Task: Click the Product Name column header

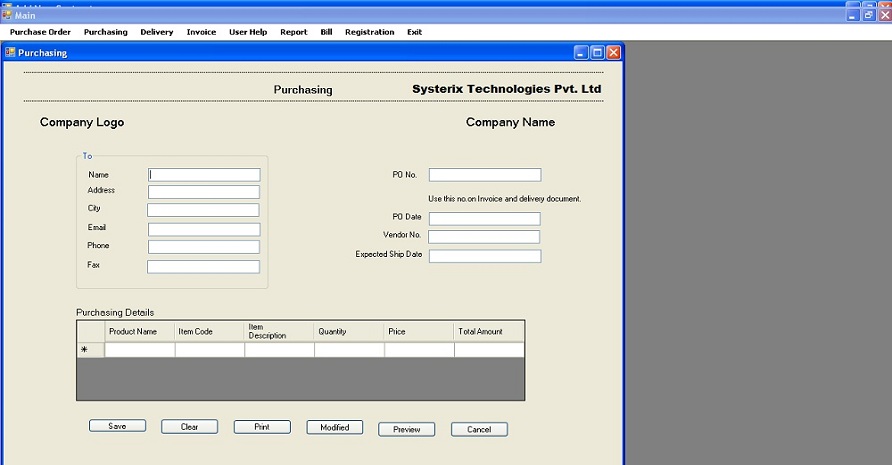Action: pos(139,331)
